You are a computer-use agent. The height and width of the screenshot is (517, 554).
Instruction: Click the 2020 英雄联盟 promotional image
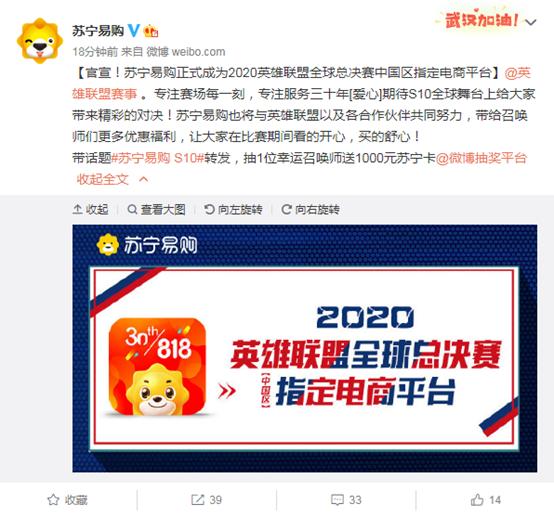305,348
